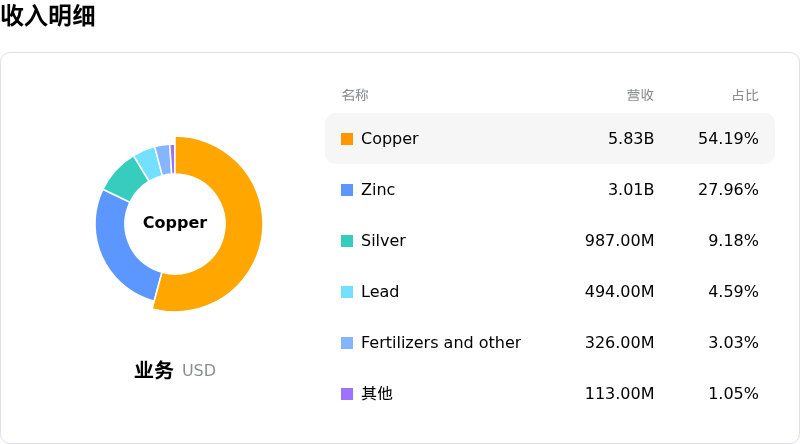Click the Lead revenue 494.00M
800x444 pixels.
(x=619, y=291)
